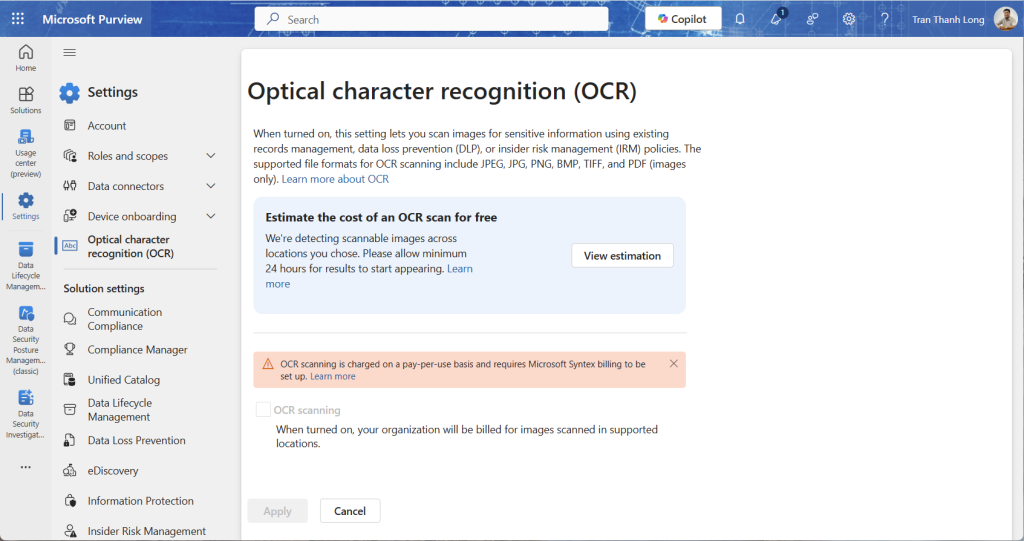Open Usage center (preview) rail icon
Viewport: 1024px width, 541px height.
26,152
